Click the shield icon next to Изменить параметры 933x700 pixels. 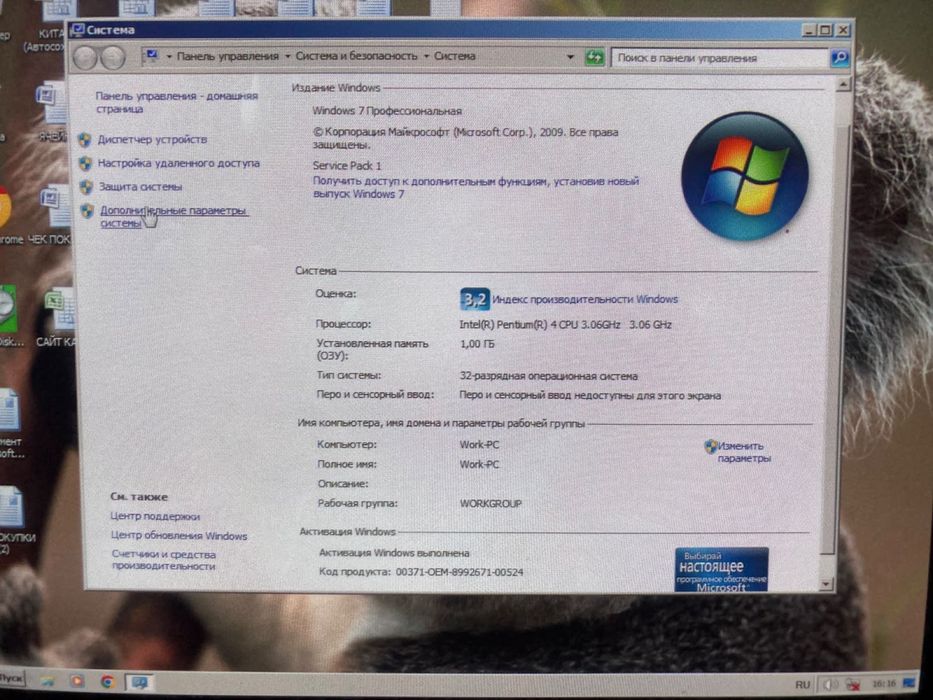pos(710,446)
